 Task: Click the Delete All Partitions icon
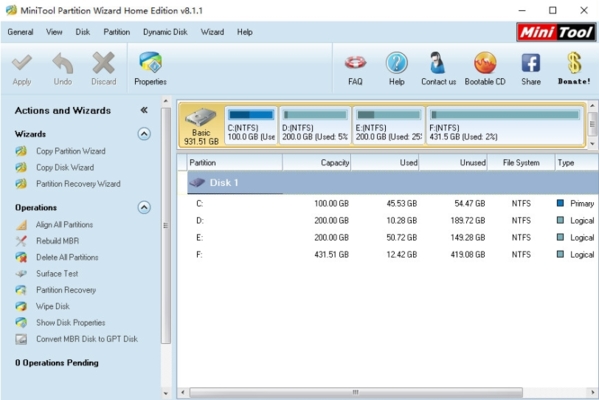click(x=21, y=257)
